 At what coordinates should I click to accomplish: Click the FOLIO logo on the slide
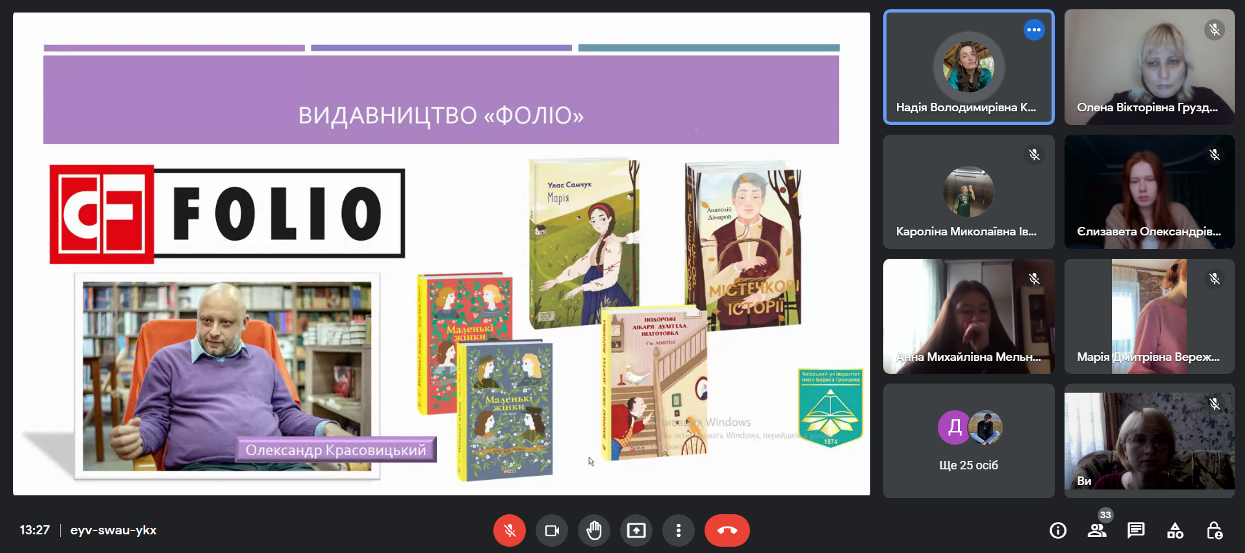click(x=228, y=212)
